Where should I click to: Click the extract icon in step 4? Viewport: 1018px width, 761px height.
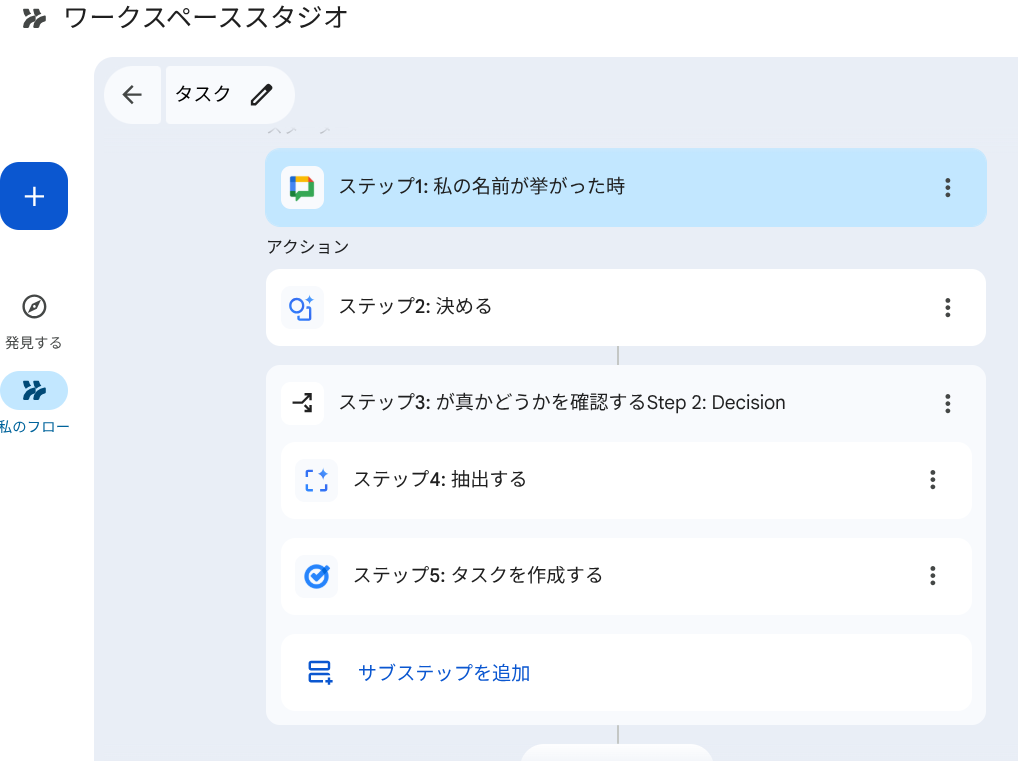[x=316, y=480]
